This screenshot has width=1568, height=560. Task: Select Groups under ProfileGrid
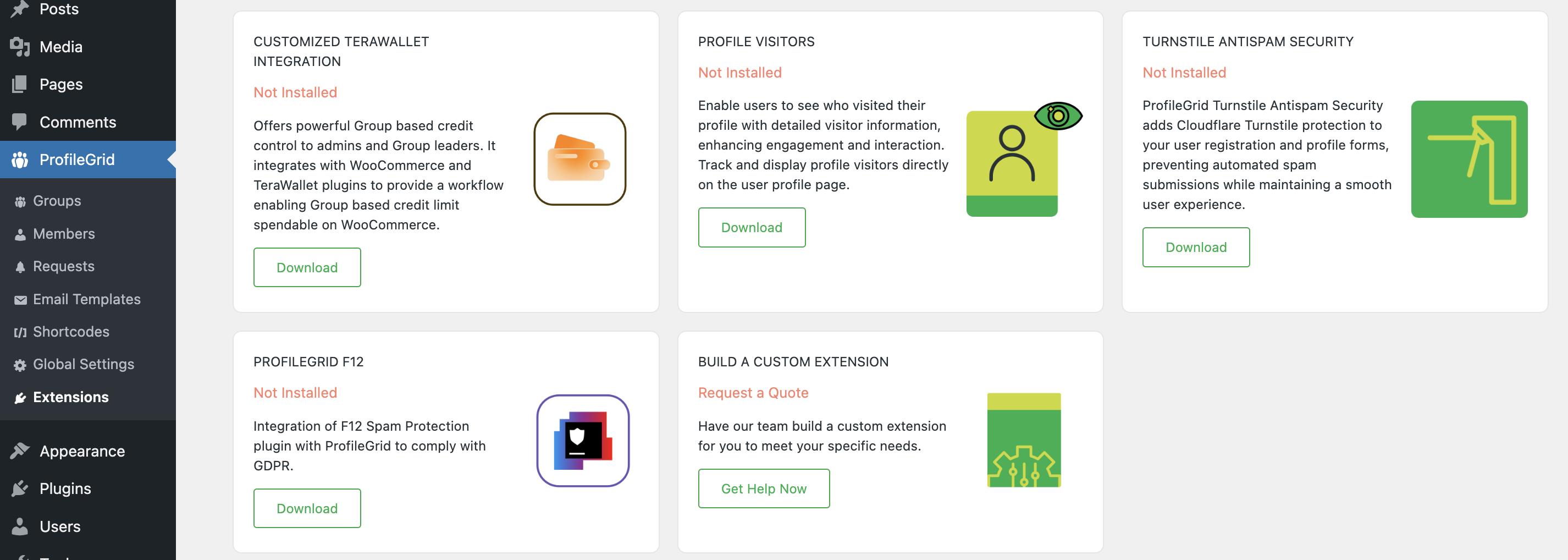(57, 200)
